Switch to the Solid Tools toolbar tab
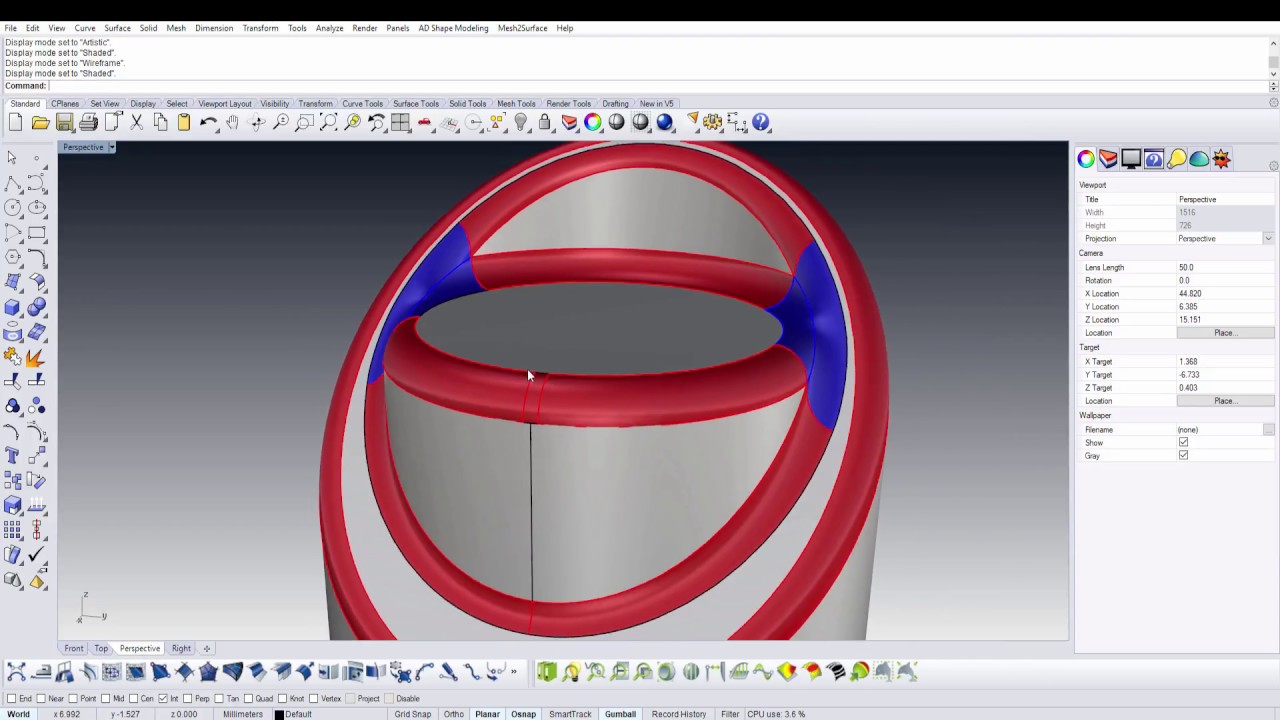The width and height of the screenshot is (1280, 720). click(x=467, y=103)
